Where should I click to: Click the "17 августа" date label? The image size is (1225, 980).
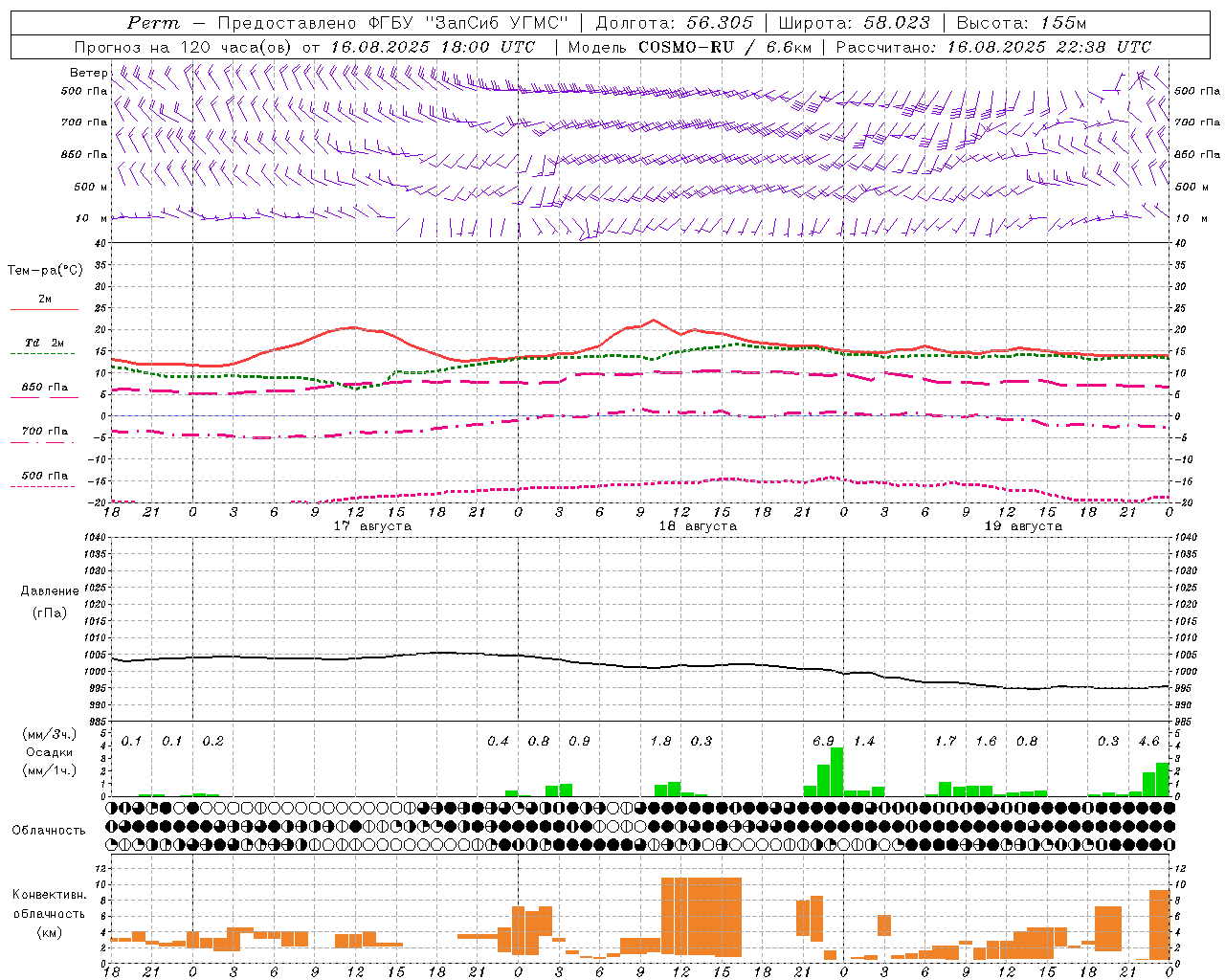[x=372, y=526]
